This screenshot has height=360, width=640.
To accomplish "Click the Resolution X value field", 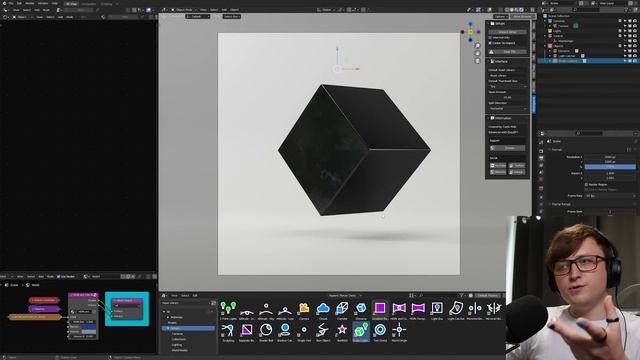I will (610, 157).
